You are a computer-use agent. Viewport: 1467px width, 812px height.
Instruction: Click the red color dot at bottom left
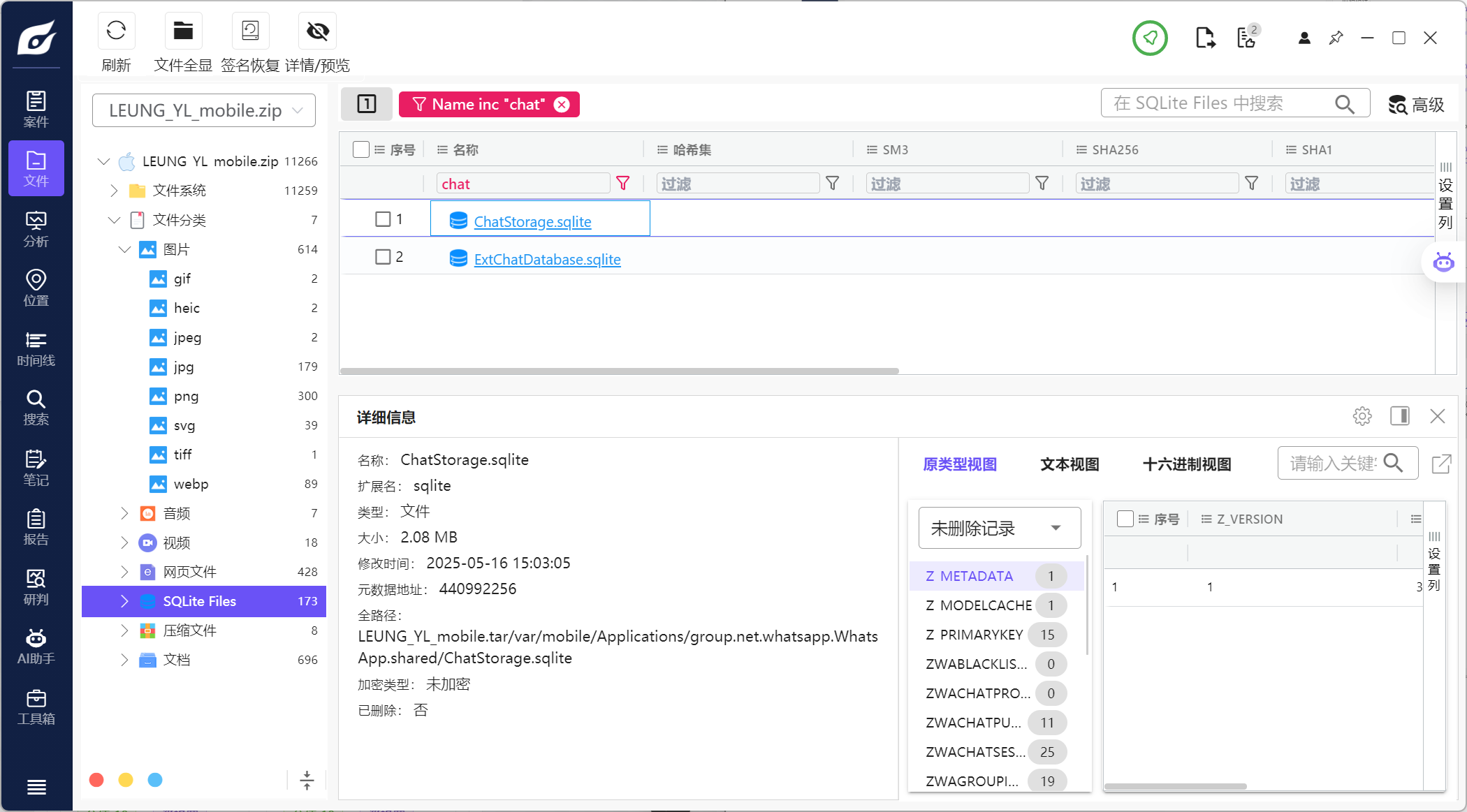(x=97, y=780)
